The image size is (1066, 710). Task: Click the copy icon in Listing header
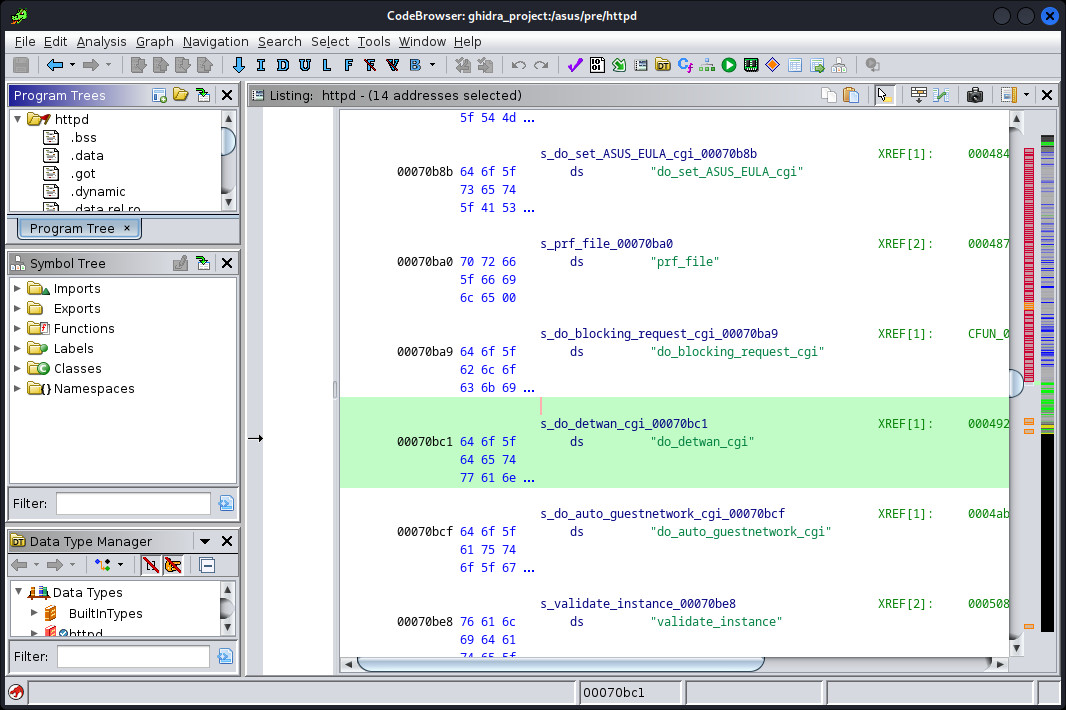pyautogui.click(x=829, y=95)
